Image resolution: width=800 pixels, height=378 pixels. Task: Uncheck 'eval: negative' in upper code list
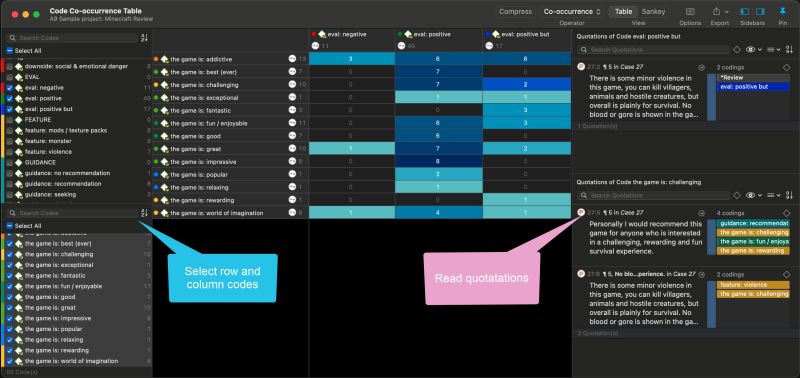click(x=10, y=88)
